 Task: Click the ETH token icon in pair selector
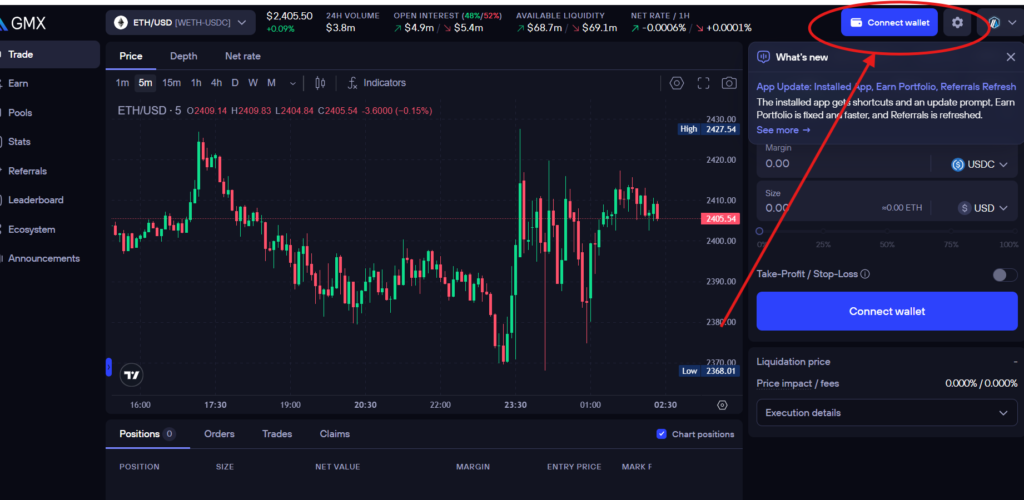(120, 23)
